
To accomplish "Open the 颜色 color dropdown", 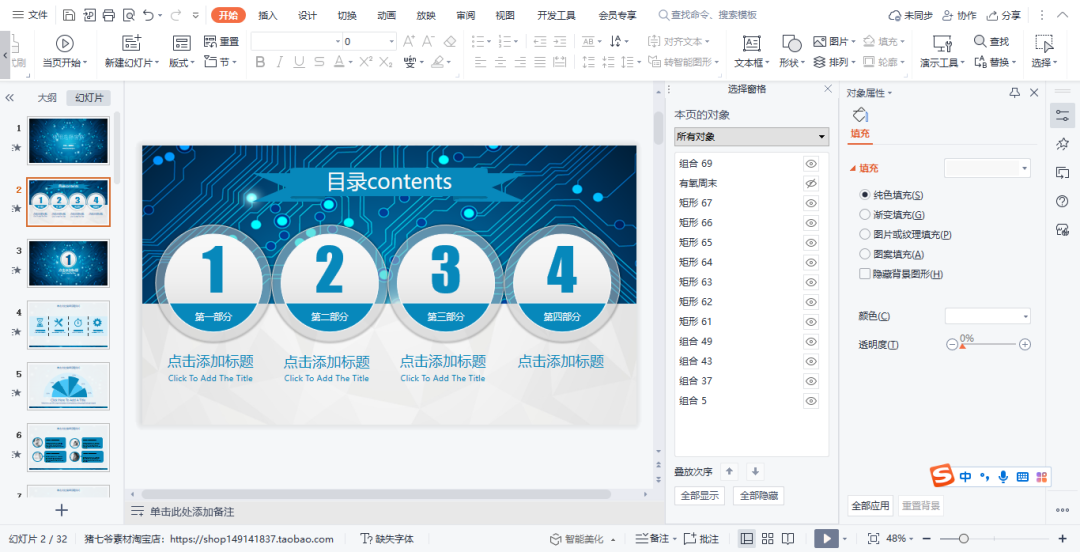I will 987,316.
